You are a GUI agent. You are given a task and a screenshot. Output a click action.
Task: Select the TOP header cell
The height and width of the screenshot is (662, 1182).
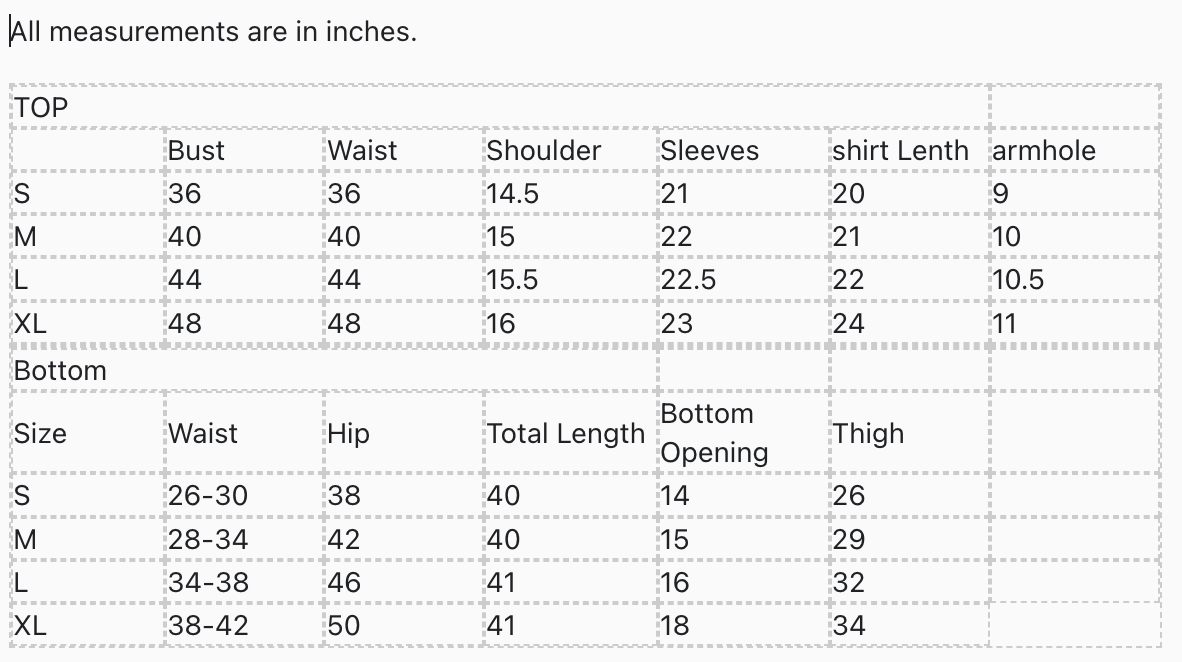click(41, 108)
